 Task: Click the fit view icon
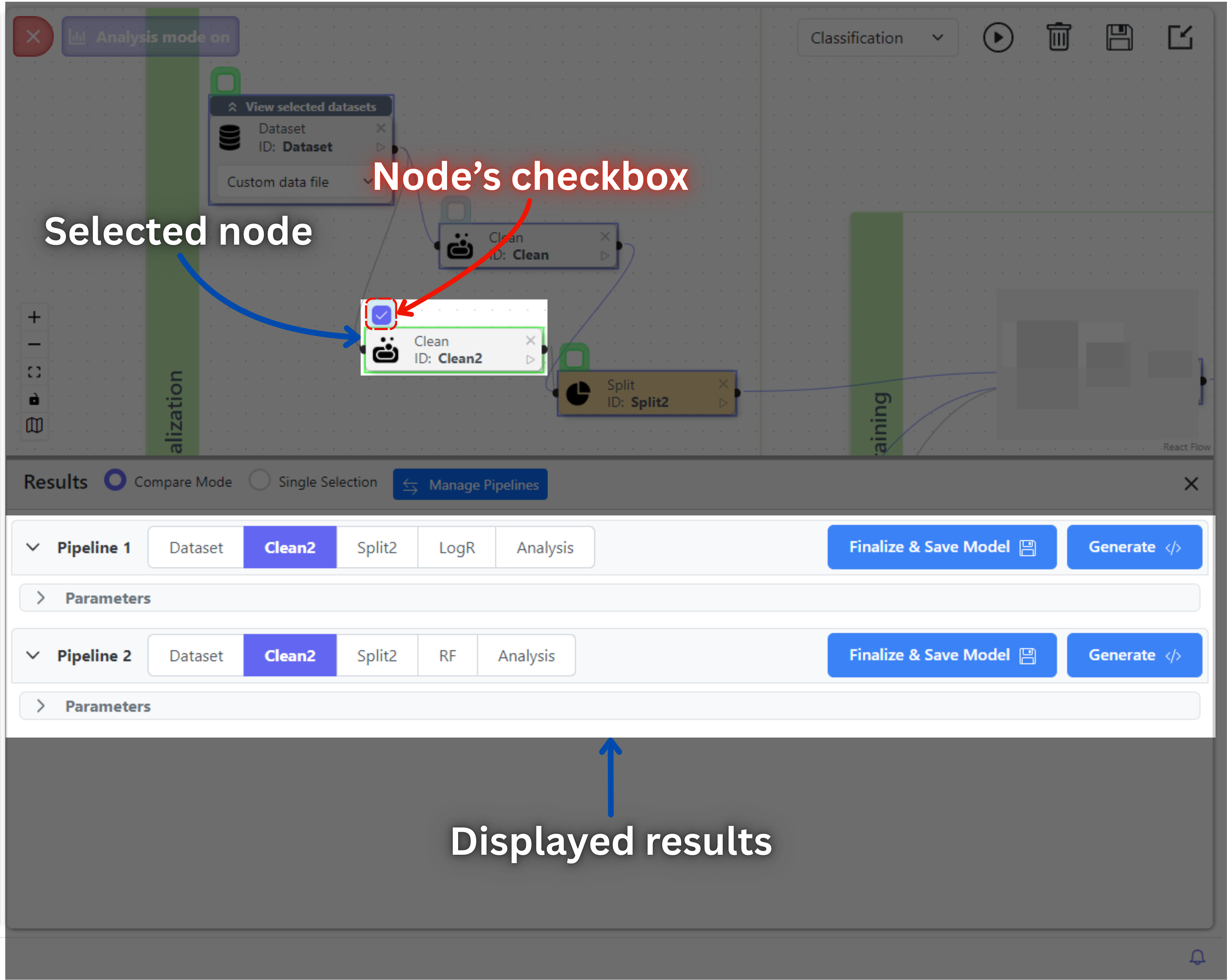pos(34,372)
